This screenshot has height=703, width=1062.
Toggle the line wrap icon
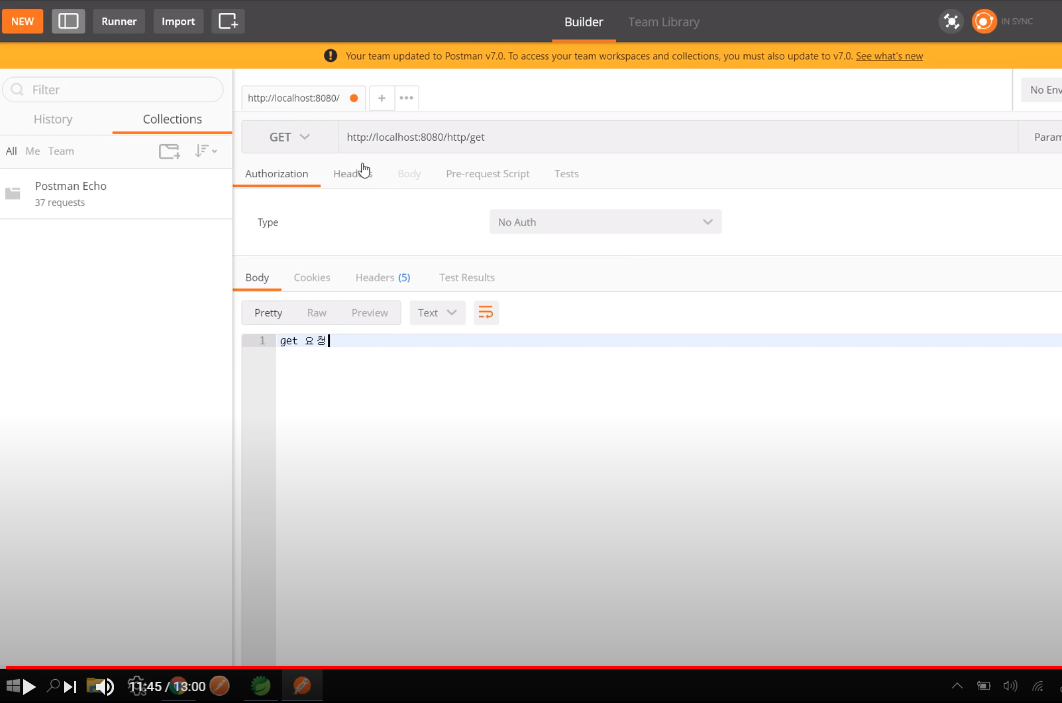[486, 313]
